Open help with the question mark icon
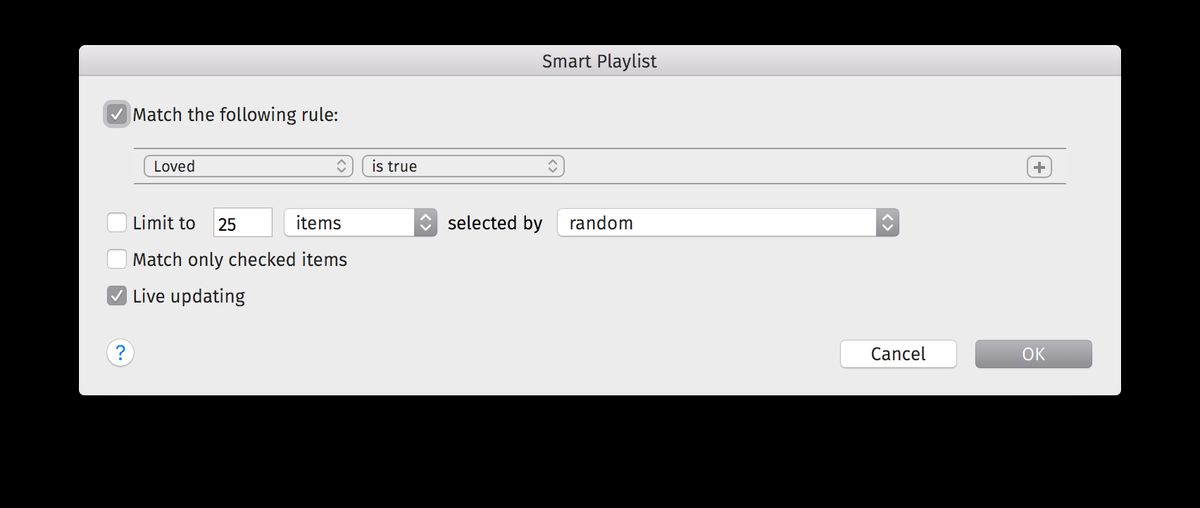The image size is (1200, 508). click(120, 353)
